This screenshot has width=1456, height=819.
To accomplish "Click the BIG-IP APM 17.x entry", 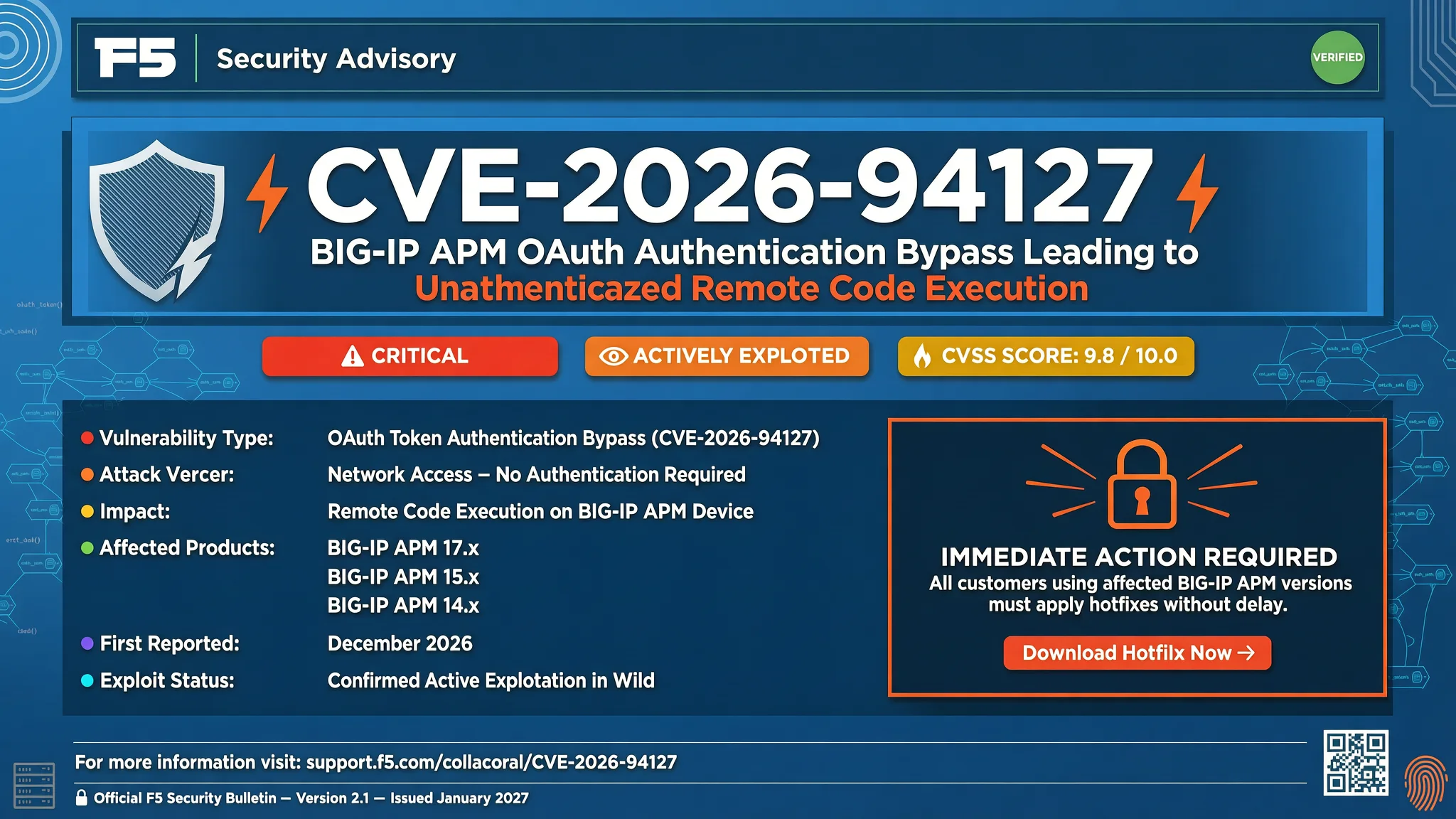I will [403, 548].
